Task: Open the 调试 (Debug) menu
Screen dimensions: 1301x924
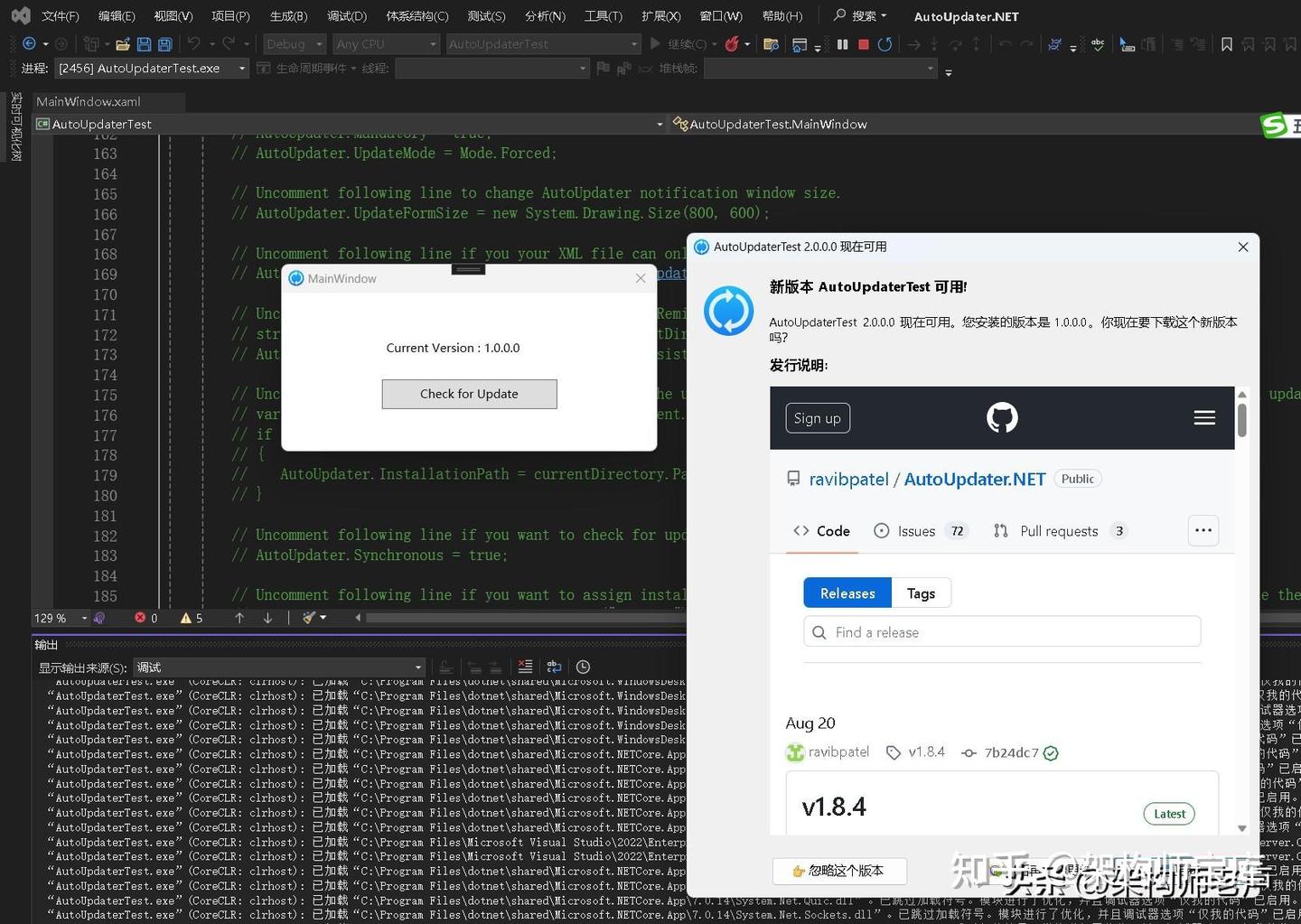Action: pyautogui.click(x=346, y=15)
